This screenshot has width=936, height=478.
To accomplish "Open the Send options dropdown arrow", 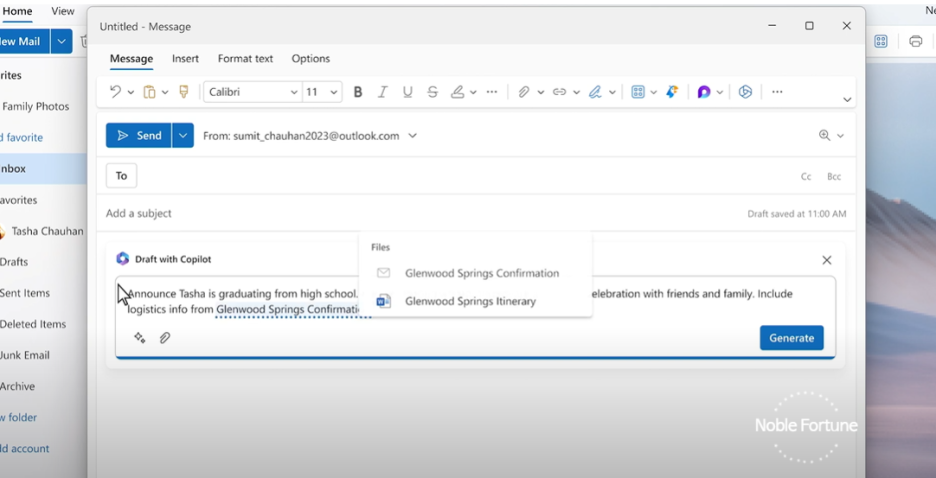I will [183, 135].
